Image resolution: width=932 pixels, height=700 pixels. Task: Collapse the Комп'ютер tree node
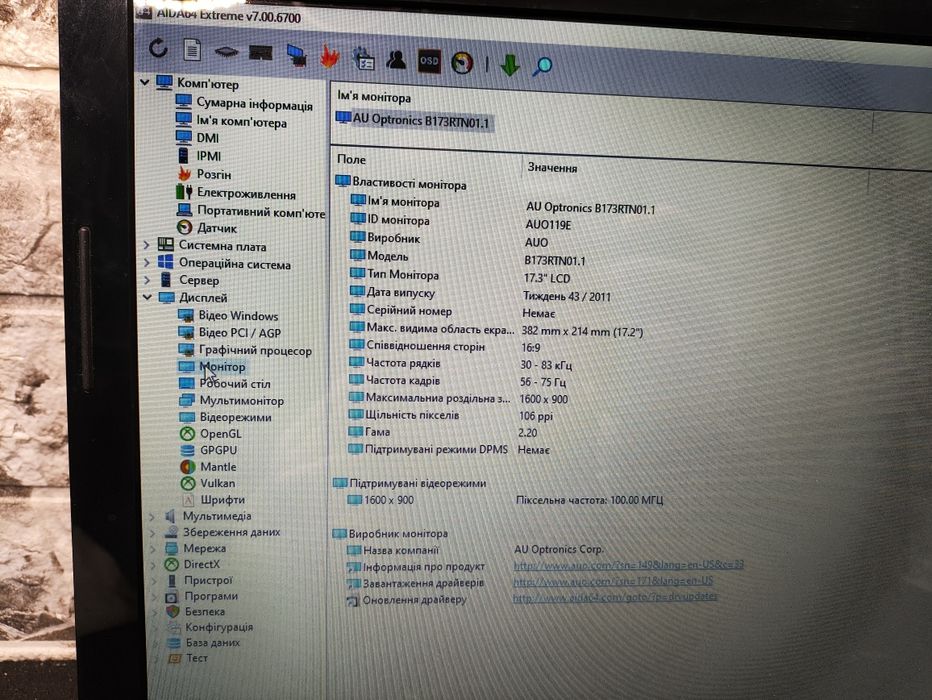point(144,81)
